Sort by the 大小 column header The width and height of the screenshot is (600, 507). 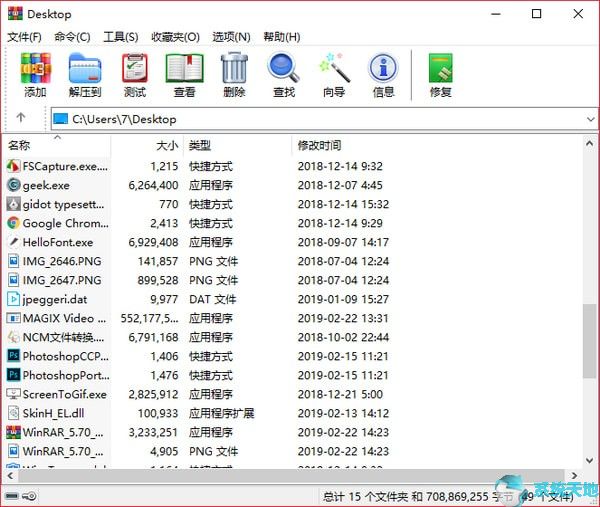[x=147, y=145]
